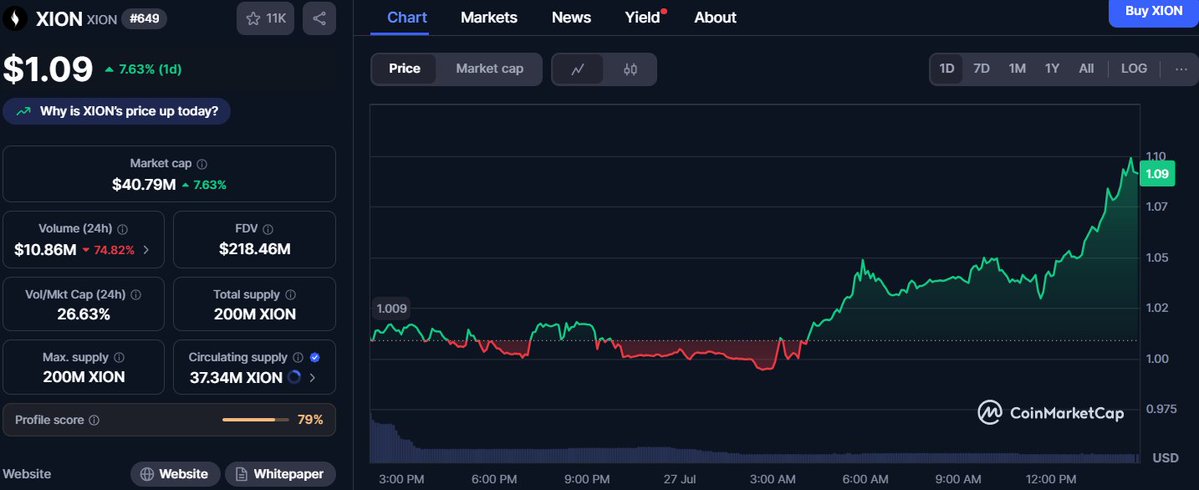Screen dimensions: 1199x490
Task: Click the $1.09 price heading
Action: [48, 69]
